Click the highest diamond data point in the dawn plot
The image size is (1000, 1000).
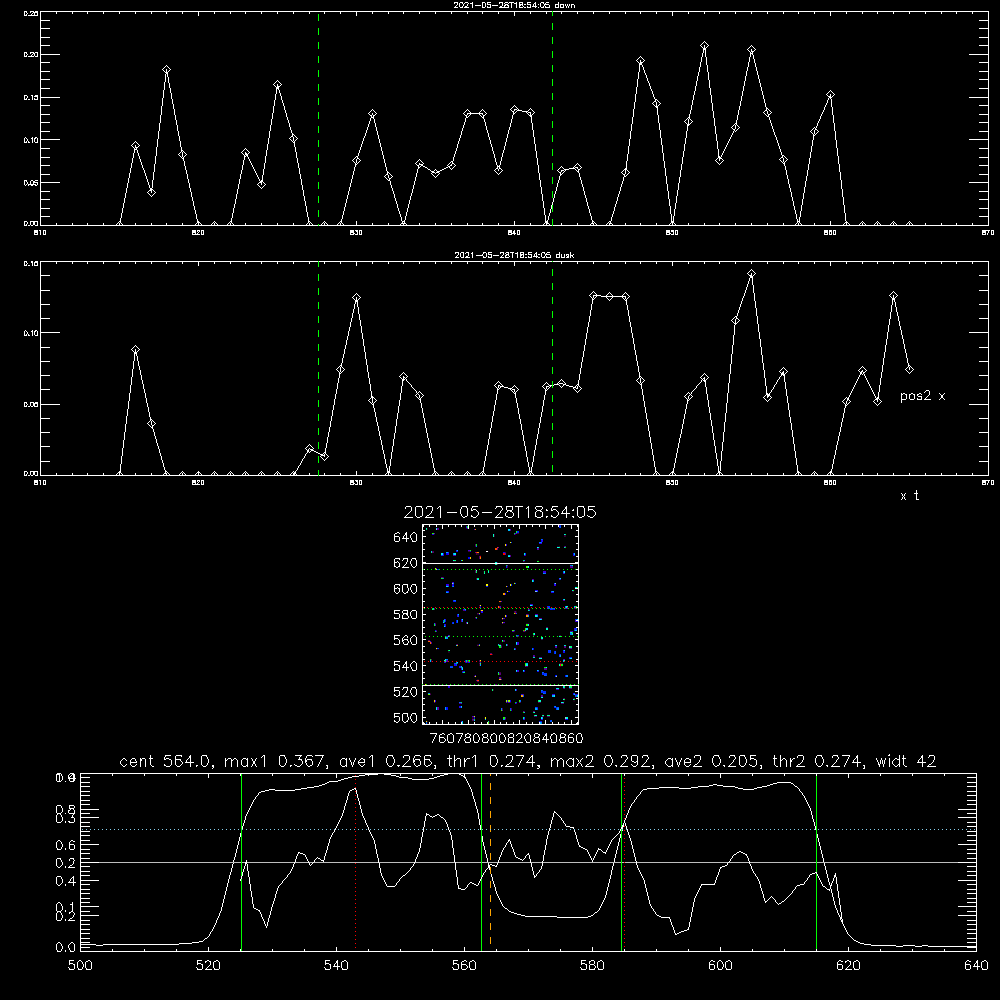pos(705,46)
